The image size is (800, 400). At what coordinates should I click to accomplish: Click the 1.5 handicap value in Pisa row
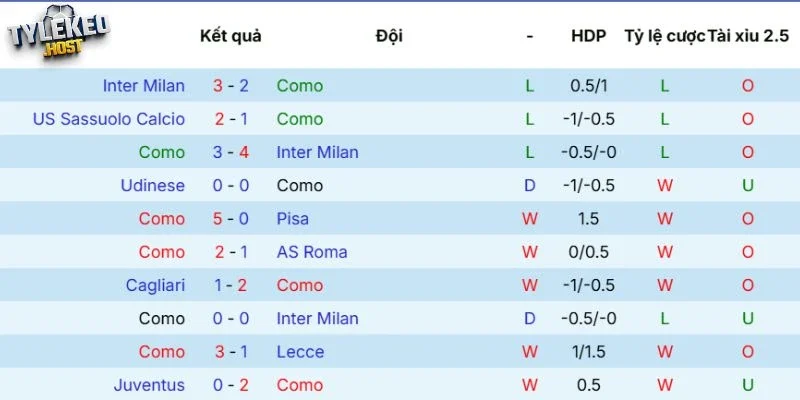[589, 218]
